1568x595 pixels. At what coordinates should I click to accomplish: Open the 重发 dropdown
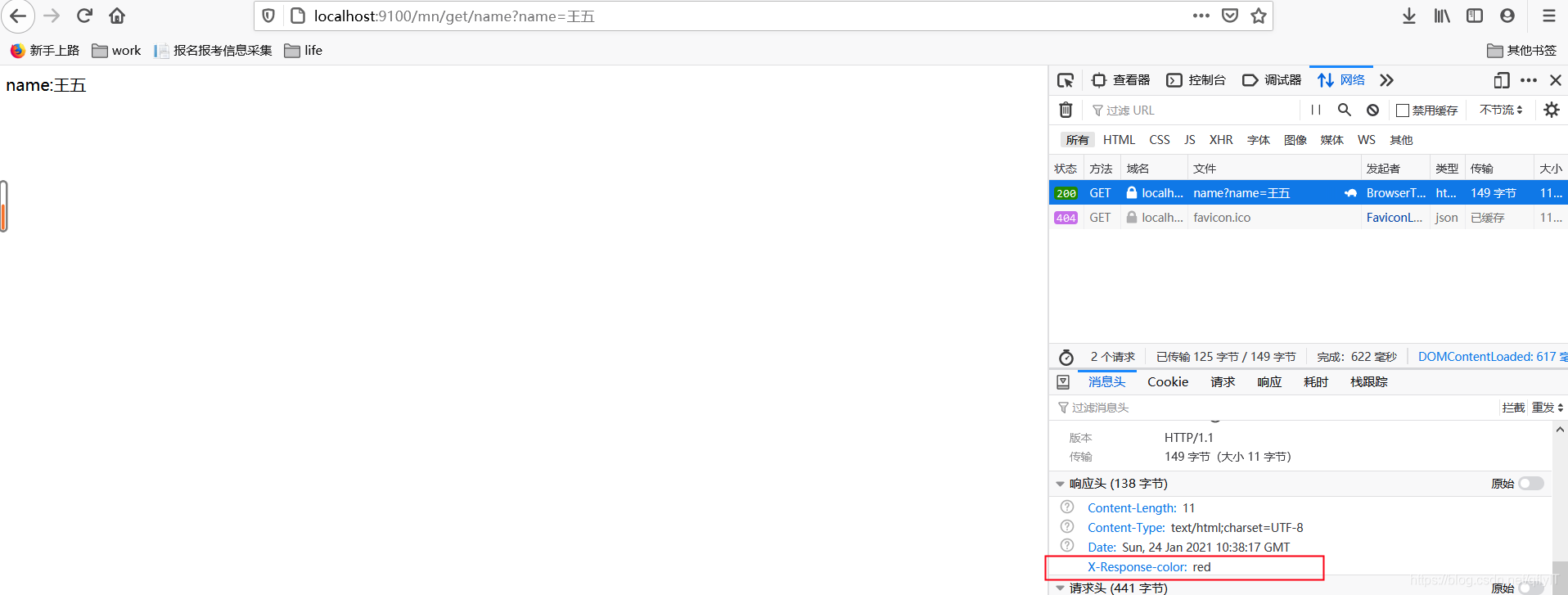coord(1548,408)
